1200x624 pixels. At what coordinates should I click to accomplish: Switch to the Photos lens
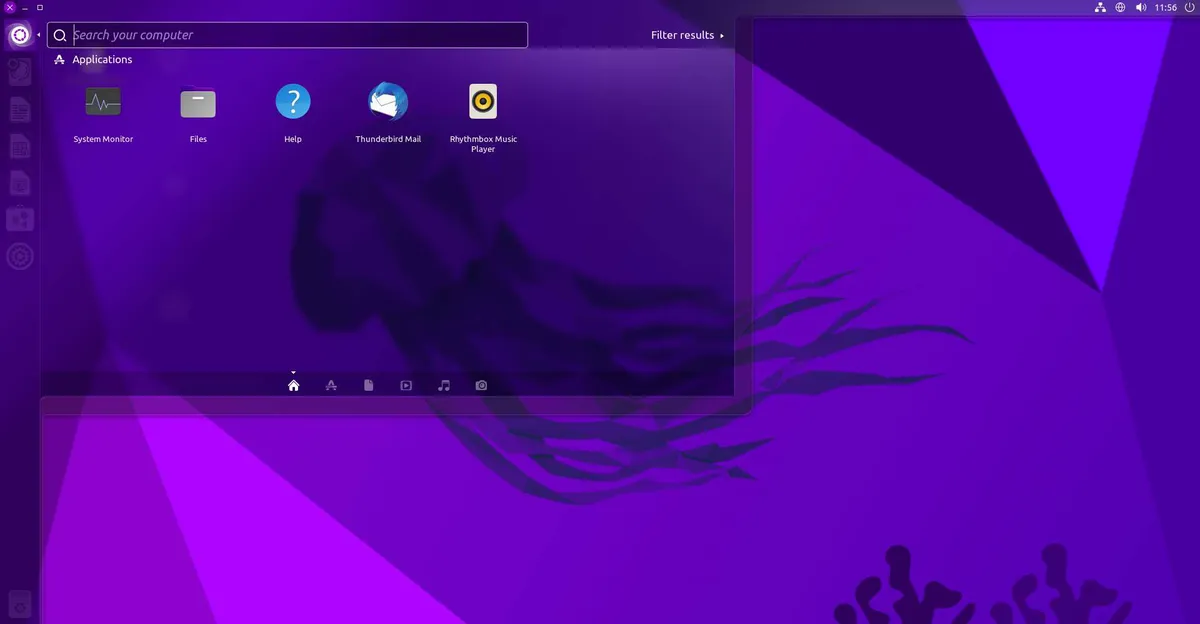pos(482,385)
